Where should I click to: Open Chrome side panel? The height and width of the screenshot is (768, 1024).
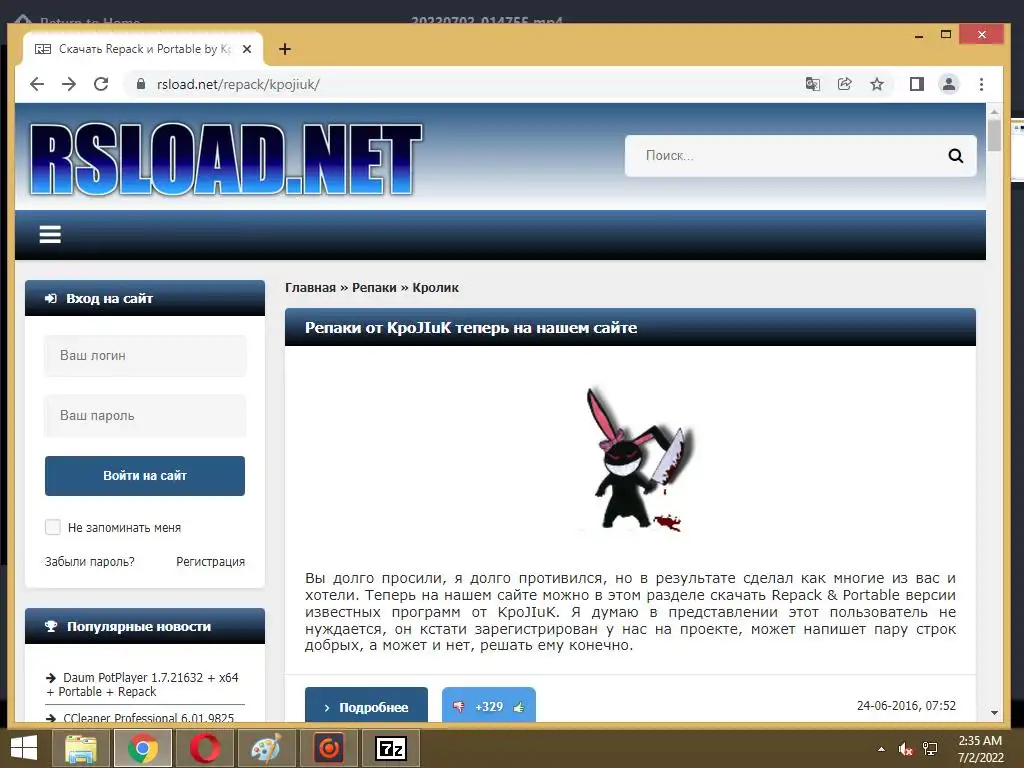tap(917, 84)
